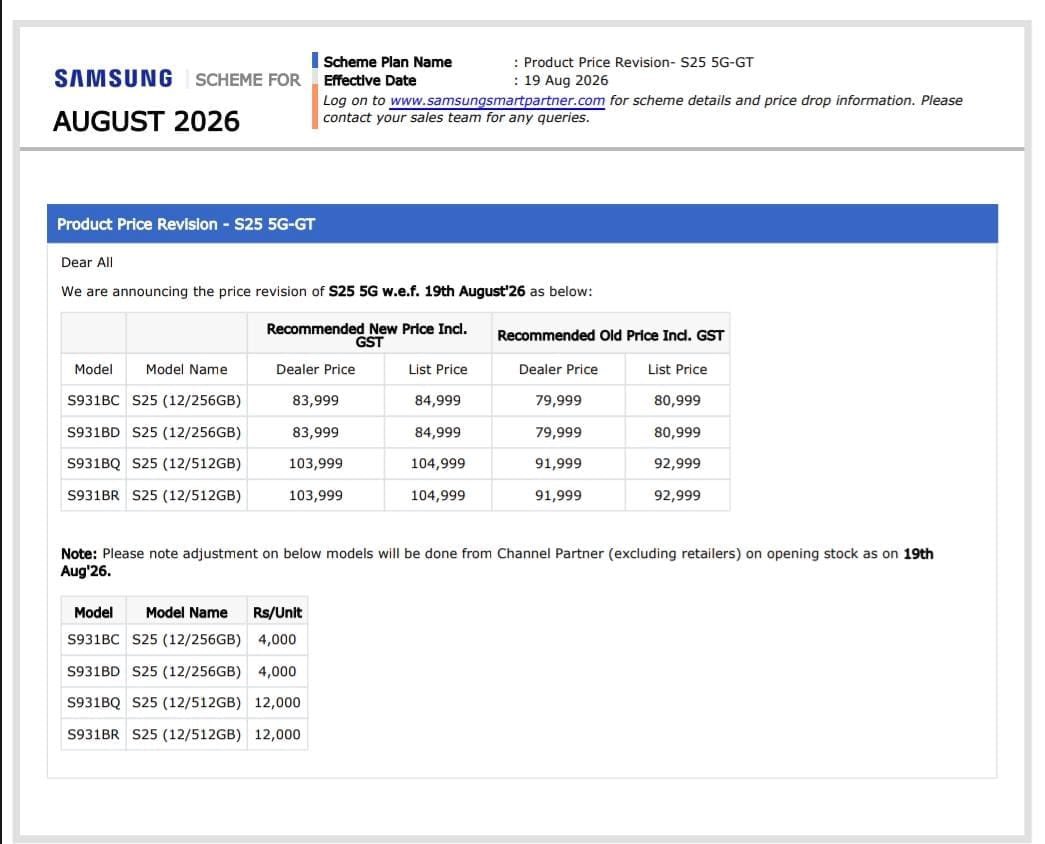
Task: Select new list price 104,999 for S931BQ
Action: (438, 463)
